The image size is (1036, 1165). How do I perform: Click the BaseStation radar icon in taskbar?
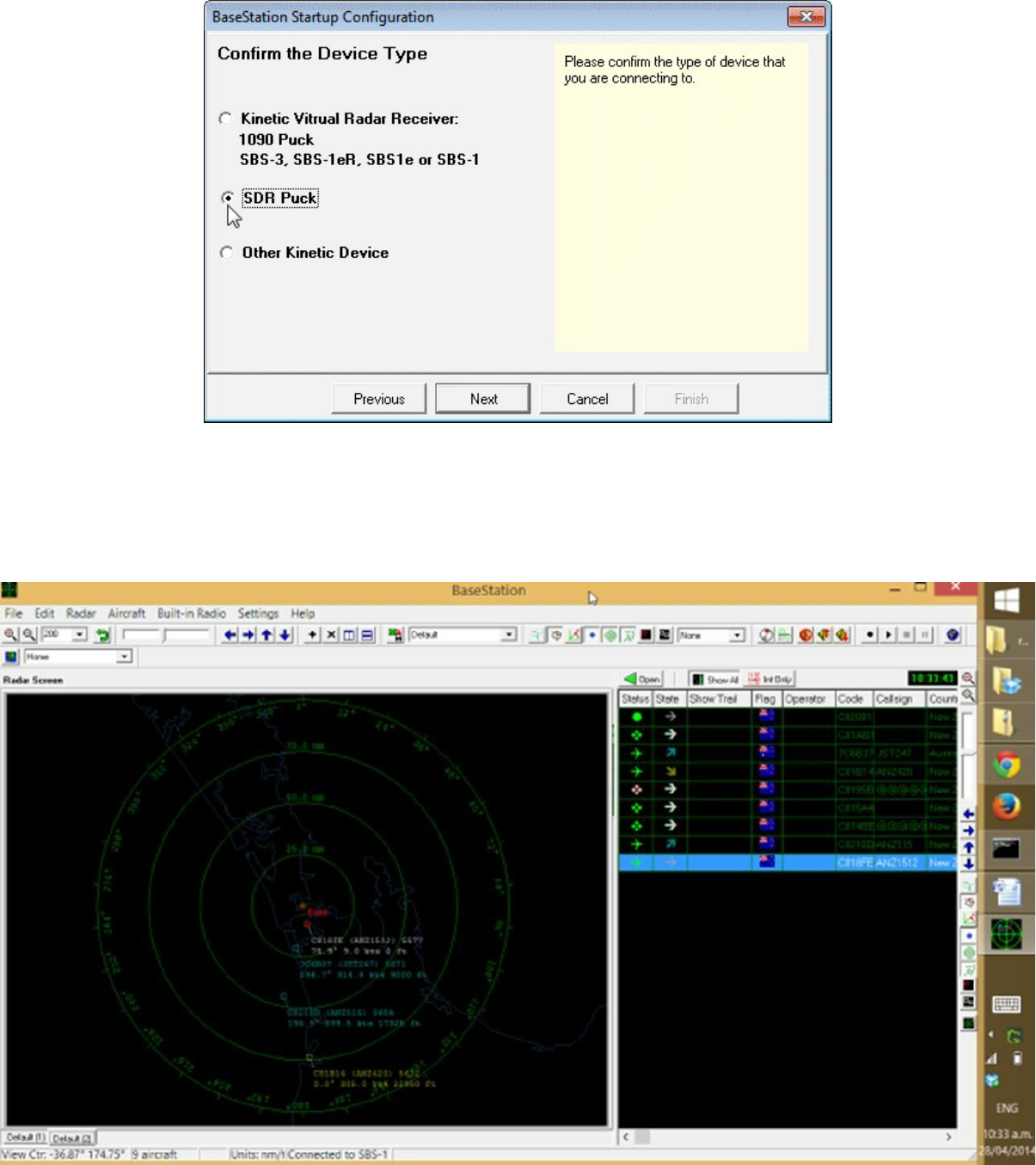pos(1006,934)
